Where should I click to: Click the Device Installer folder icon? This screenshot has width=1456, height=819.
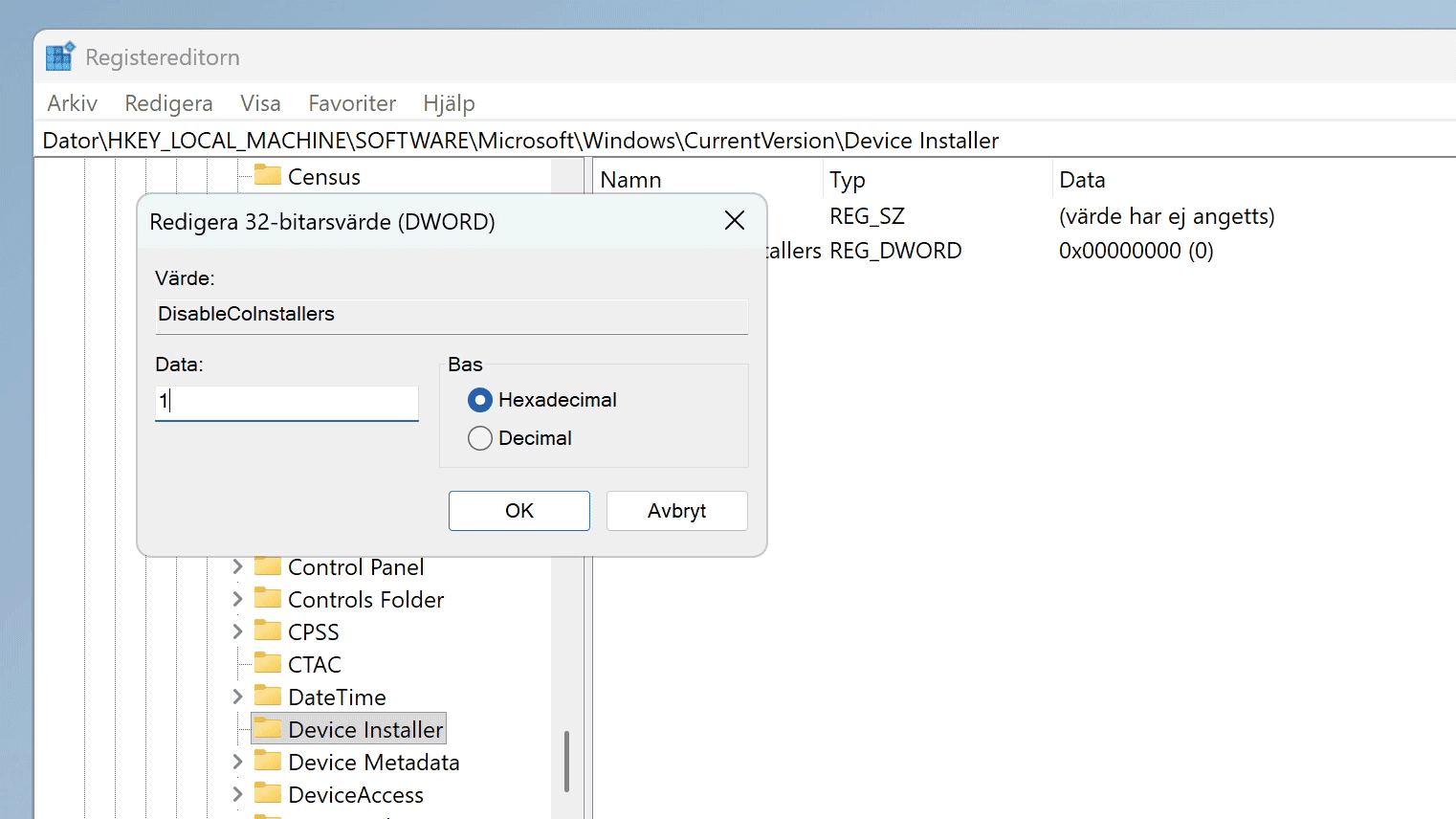coord(268,728)
